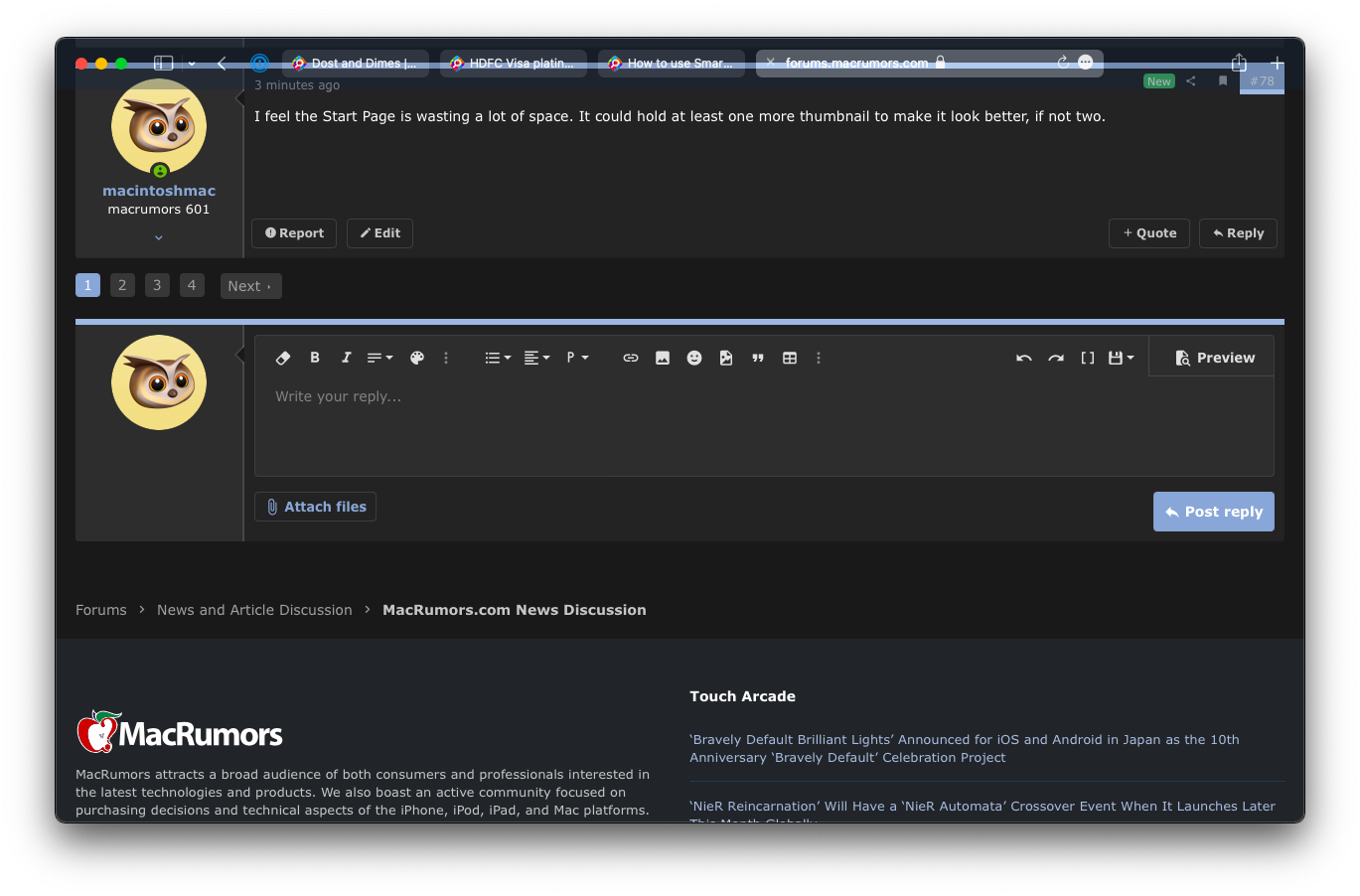Click the MacRumors footer logo
1360x896 pixels.
pyautogui.click(x=180, y=732)
